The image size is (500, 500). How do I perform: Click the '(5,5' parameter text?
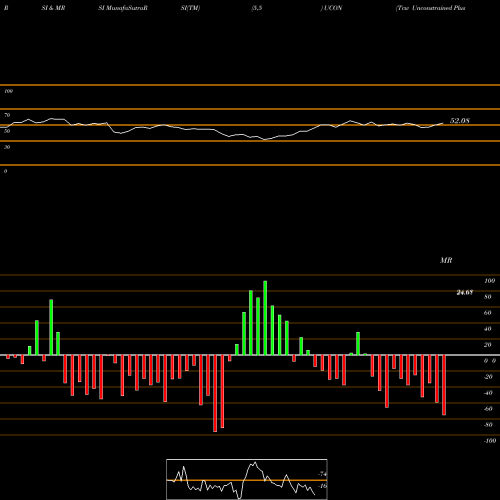click(x=257, y=8)
